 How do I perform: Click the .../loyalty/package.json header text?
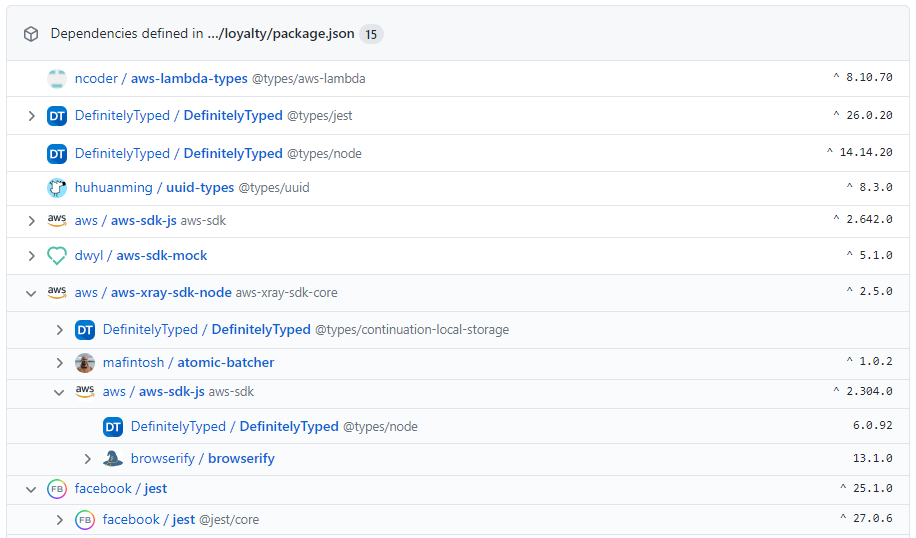281,34
